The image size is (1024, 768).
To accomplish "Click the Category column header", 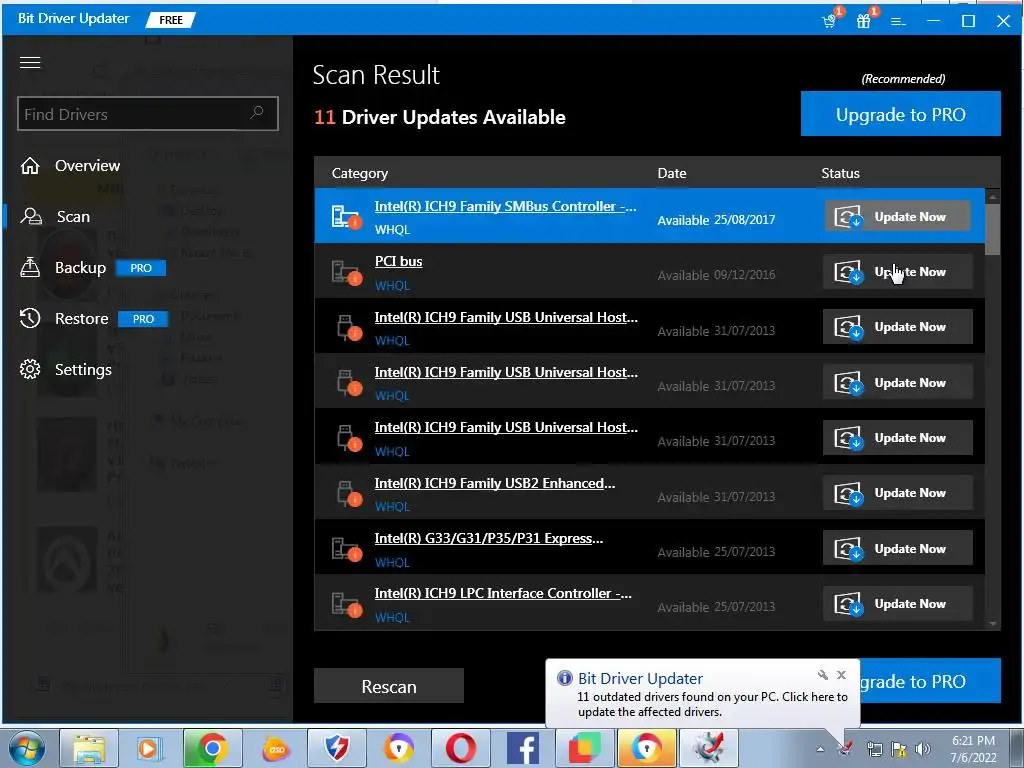I will click(360, 173).
